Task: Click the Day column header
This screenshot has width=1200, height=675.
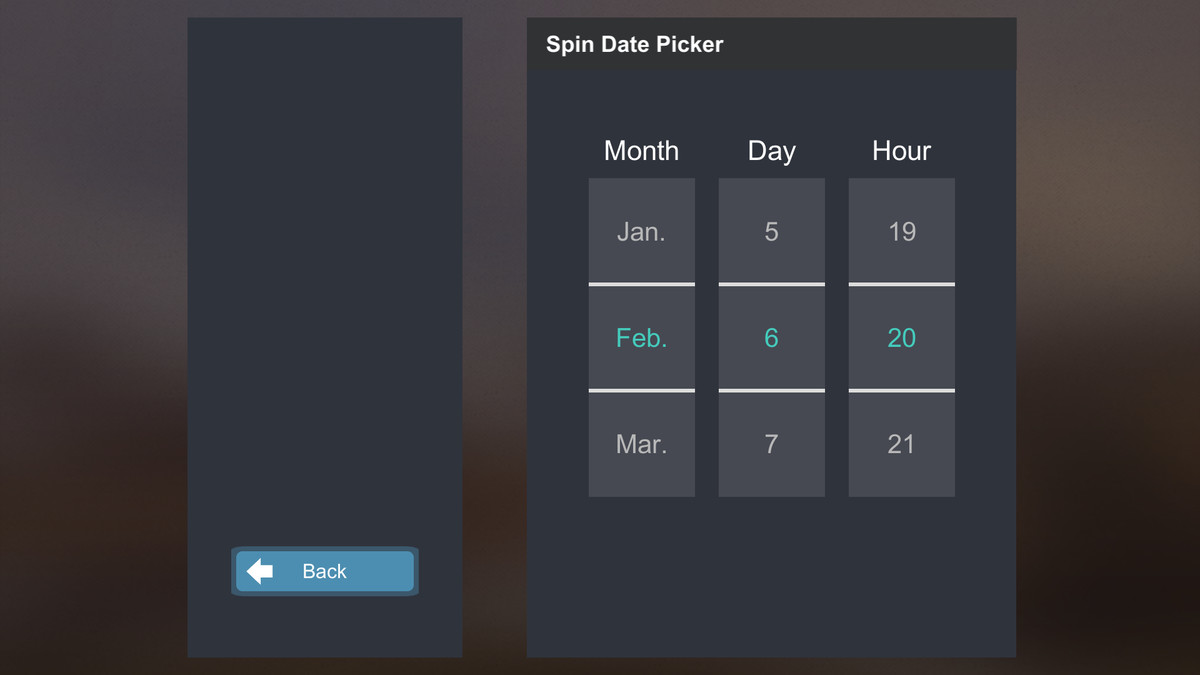Action: [x=771, y=151]
